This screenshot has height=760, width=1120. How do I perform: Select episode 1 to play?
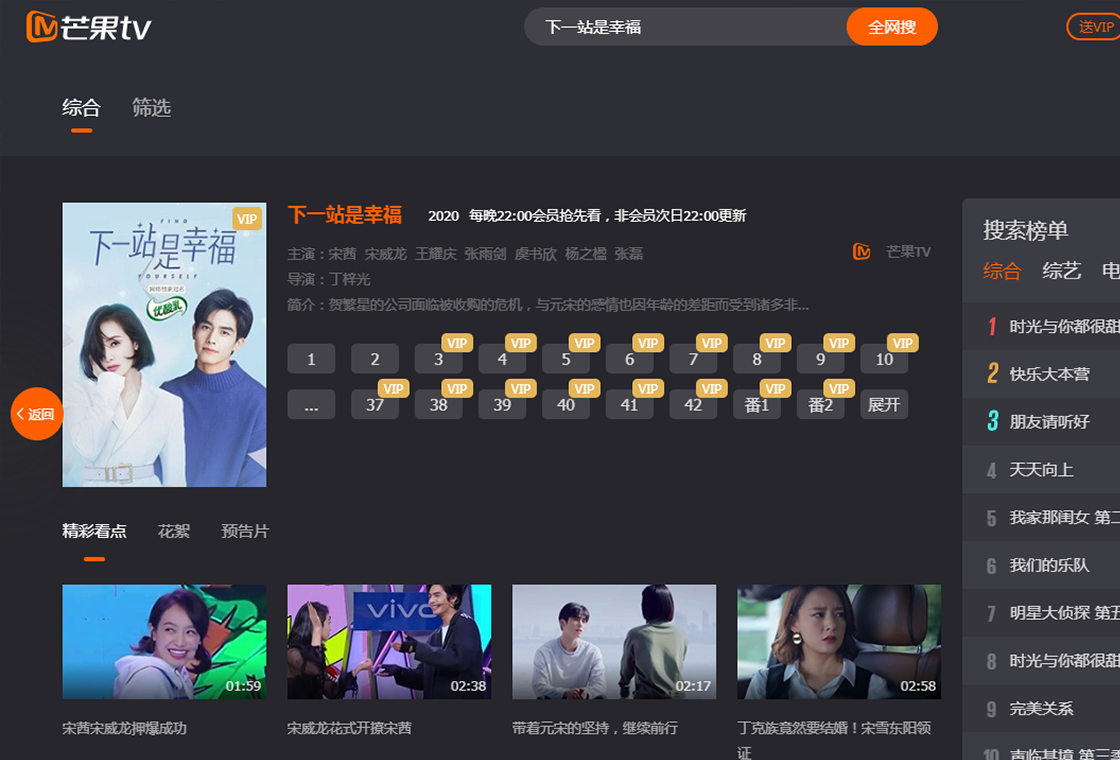tap(311, 358)
